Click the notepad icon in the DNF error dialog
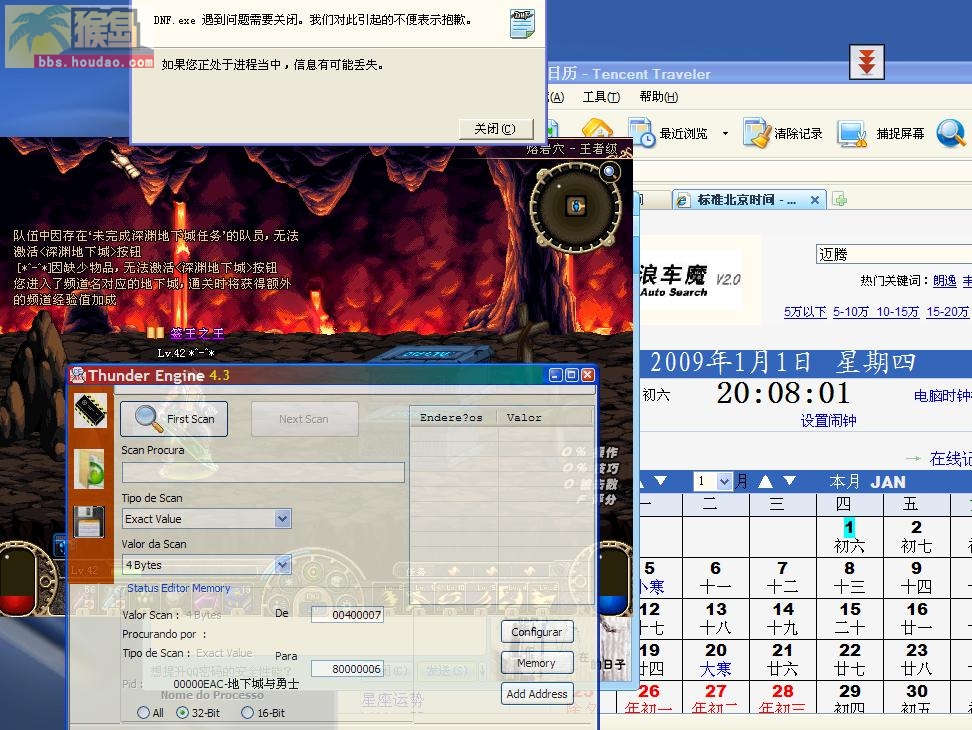972x730 pixels. [x=522, y=24]
